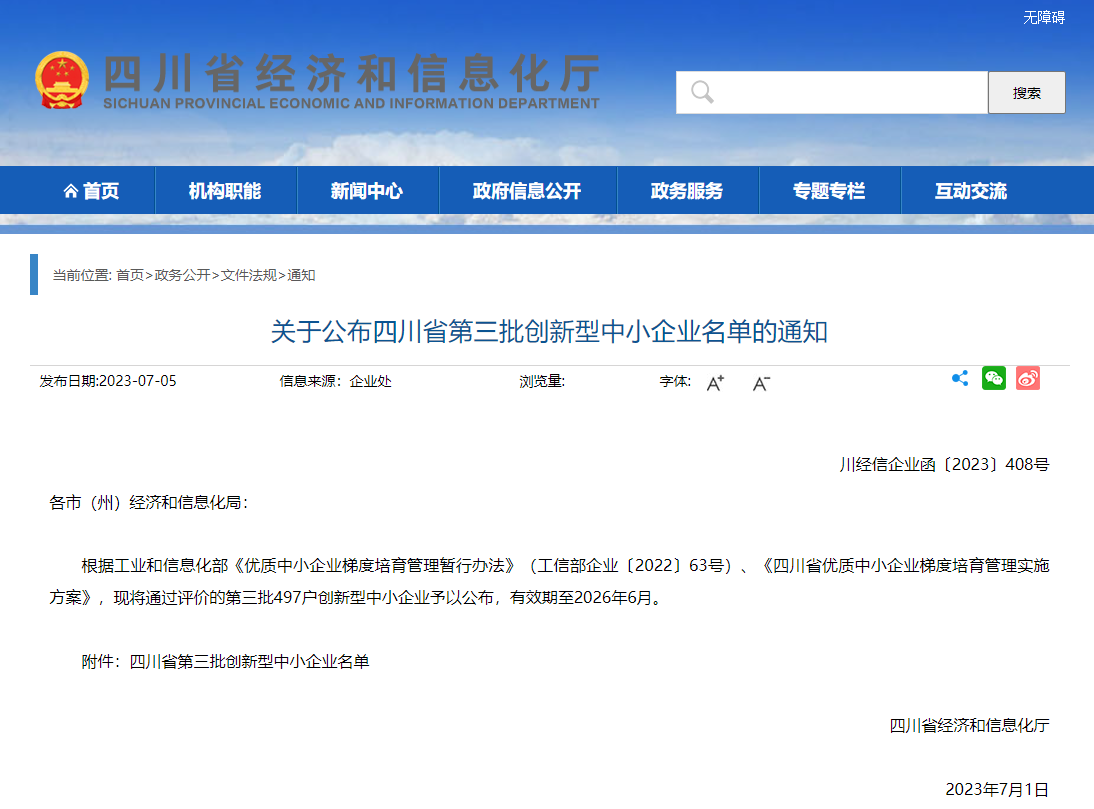This screenshot has height=809, width=1094.
Task: Expand the 互动交流 section
Action: tap(971, 190)
